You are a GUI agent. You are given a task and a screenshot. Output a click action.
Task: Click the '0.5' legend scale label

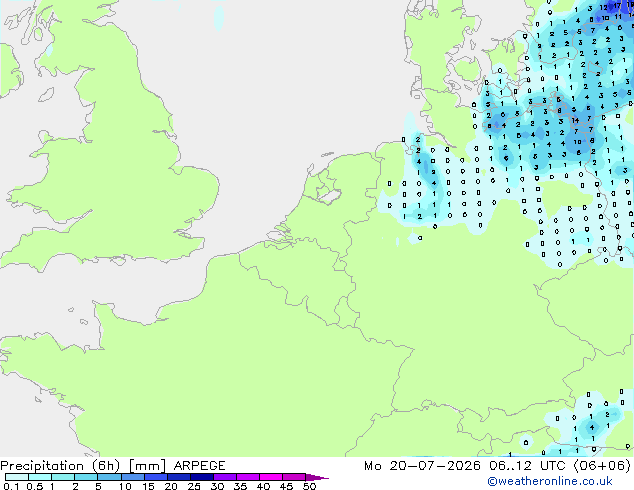pyautogui.click(x=35, y=486)
